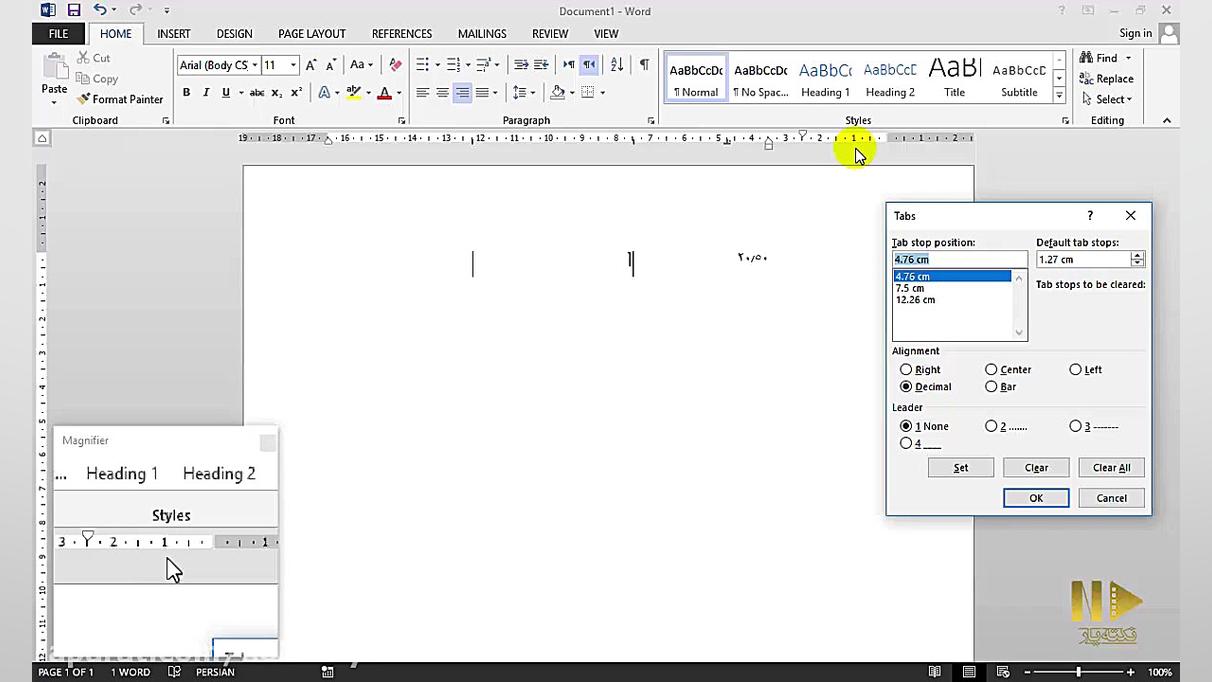Shrink the font size
Screen dimensions: 1212x682
pyautogui.click(x=330, y=65)
